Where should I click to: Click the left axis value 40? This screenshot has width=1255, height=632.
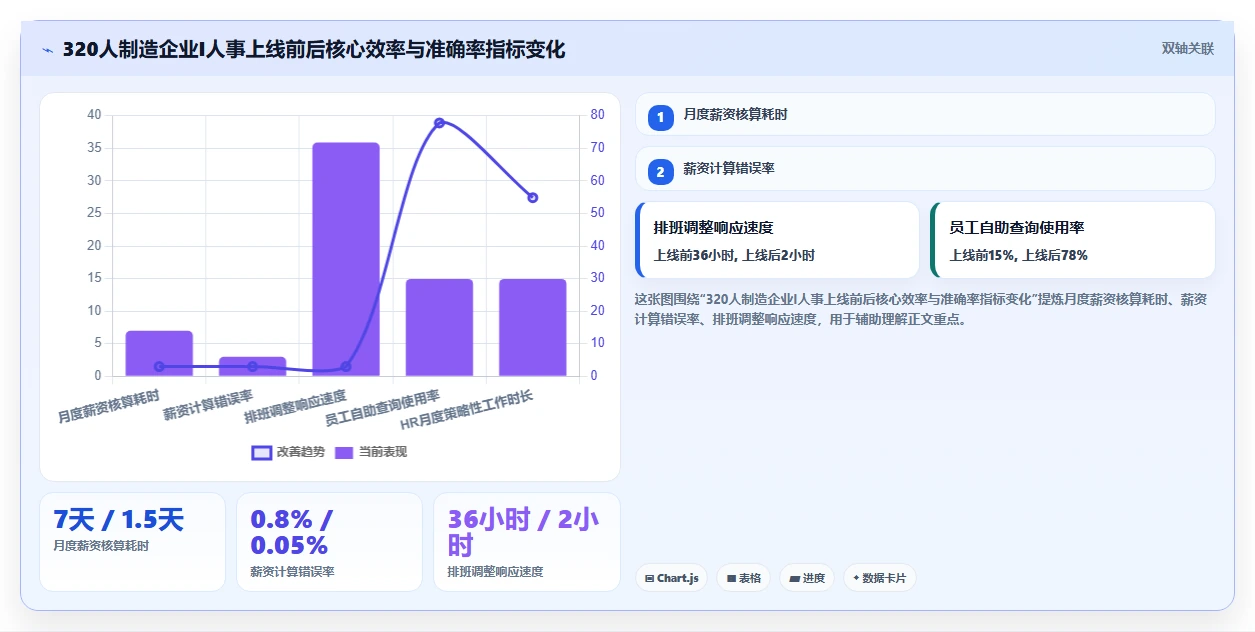point(94,115)
